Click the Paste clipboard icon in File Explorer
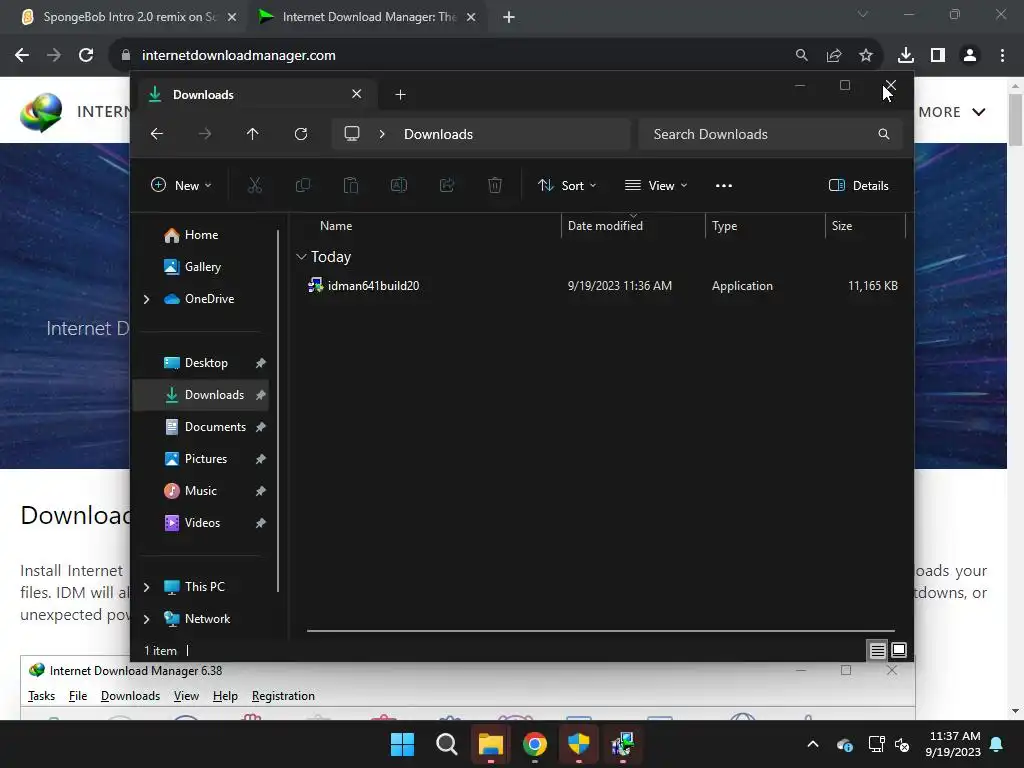1024x768 pixels. pos(351,185)
